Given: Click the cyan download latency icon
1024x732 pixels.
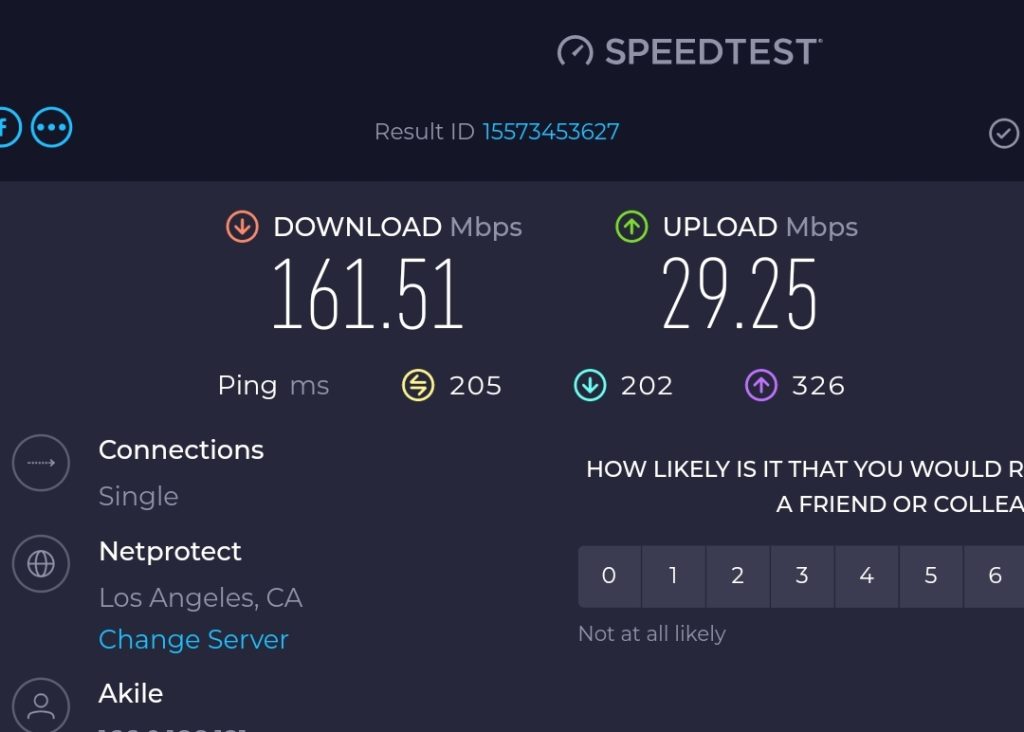Looking at the screenshot, I should click(x=590, y=385).
